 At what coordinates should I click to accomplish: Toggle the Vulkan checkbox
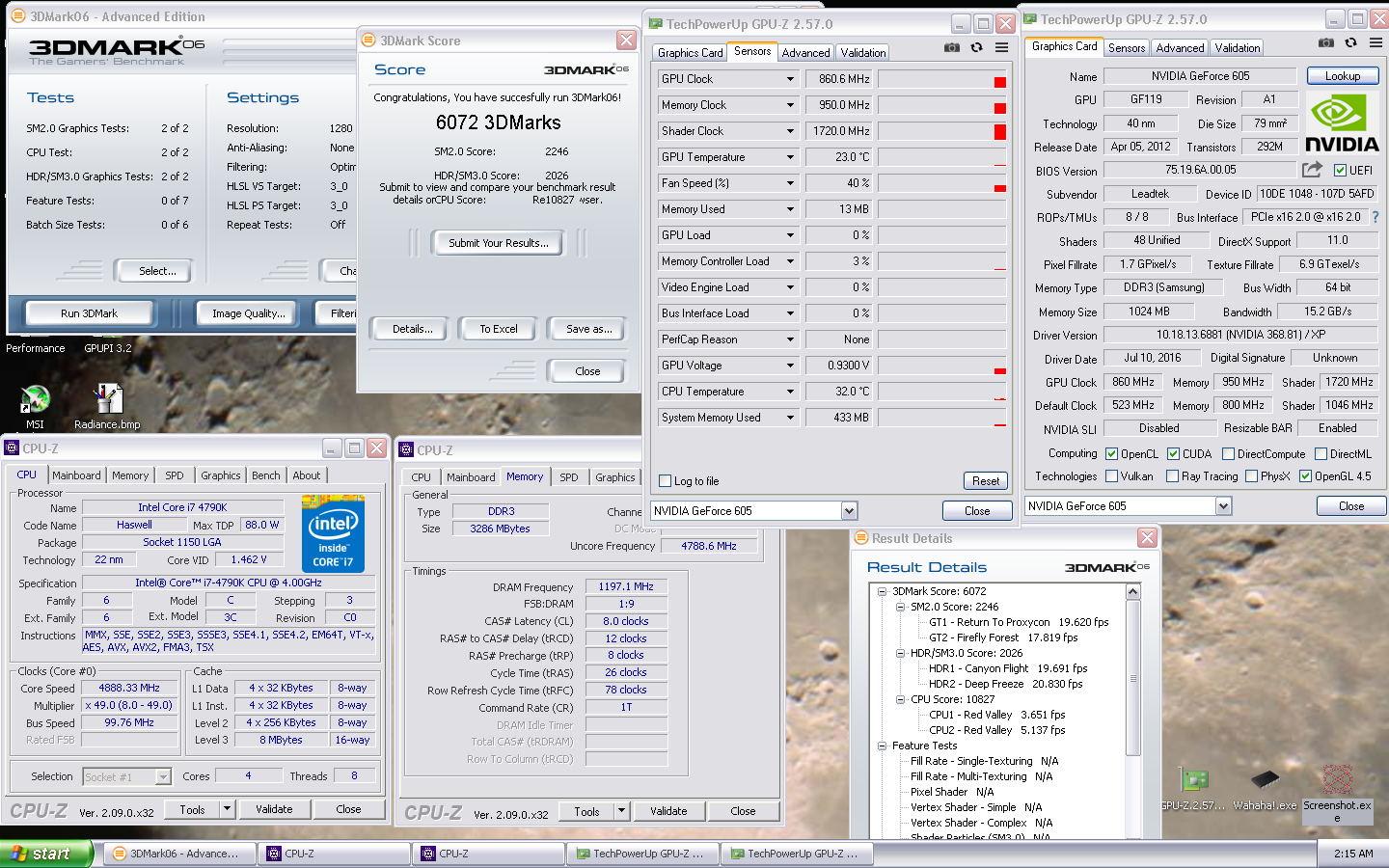pos(1112,475)
